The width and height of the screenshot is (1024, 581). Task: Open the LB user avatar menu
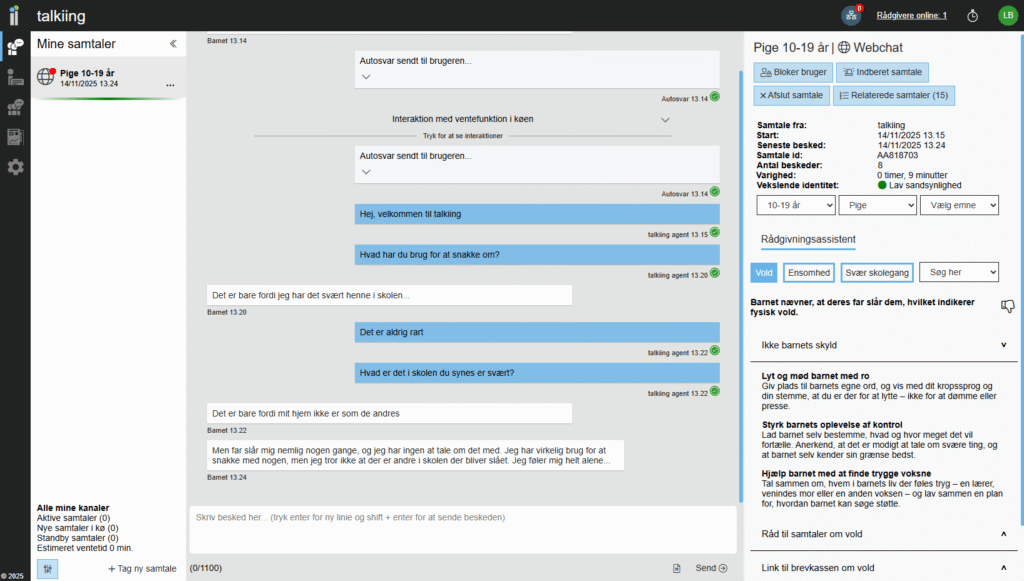tap(1006, 15)
